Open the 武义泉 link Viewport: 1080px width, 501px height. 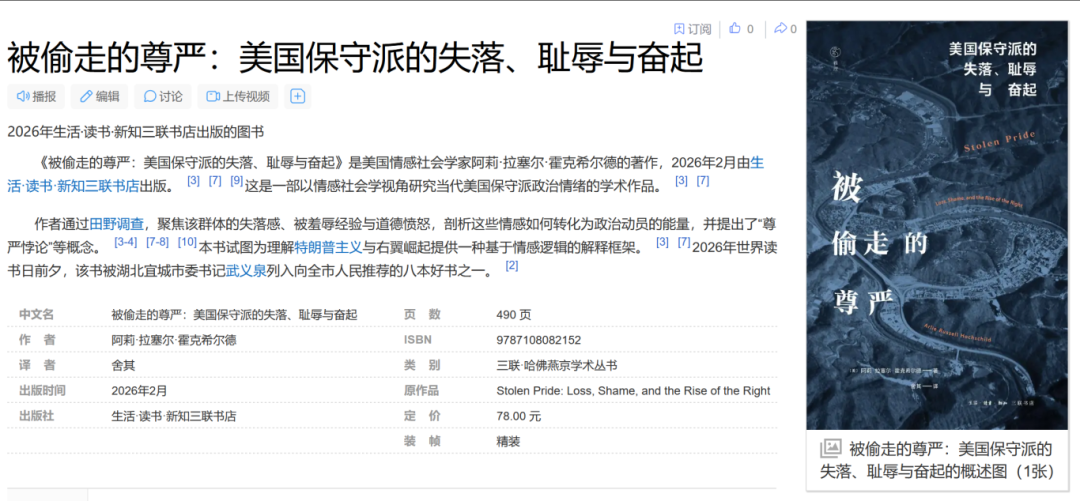tap(247, 270)
